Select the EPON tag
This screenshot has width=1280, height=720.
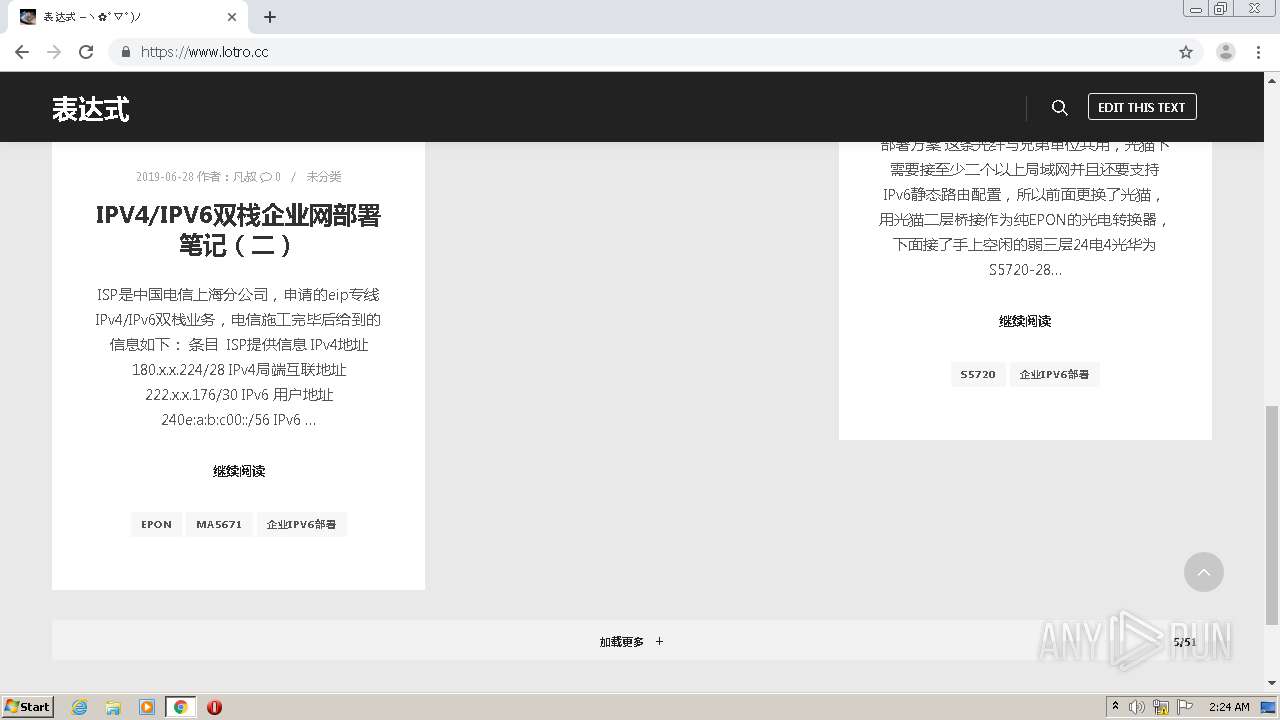(x=156, y=524)
